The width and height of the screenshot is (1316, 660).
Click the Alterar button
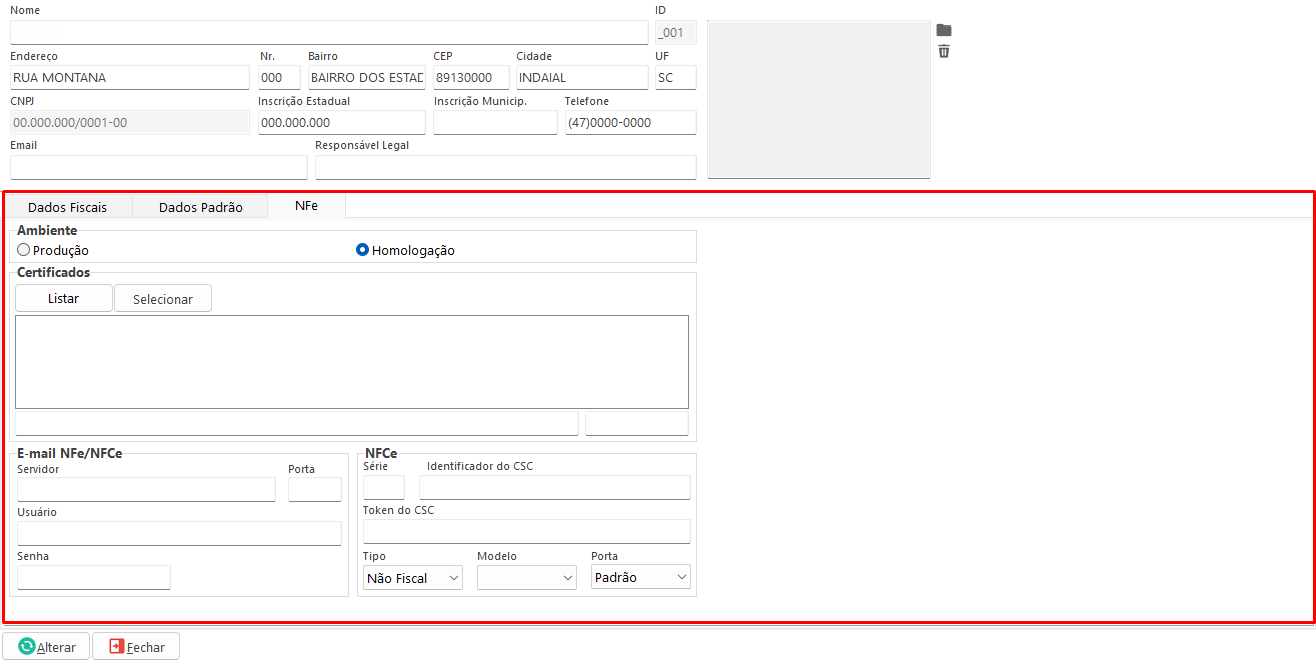(47, 647)
